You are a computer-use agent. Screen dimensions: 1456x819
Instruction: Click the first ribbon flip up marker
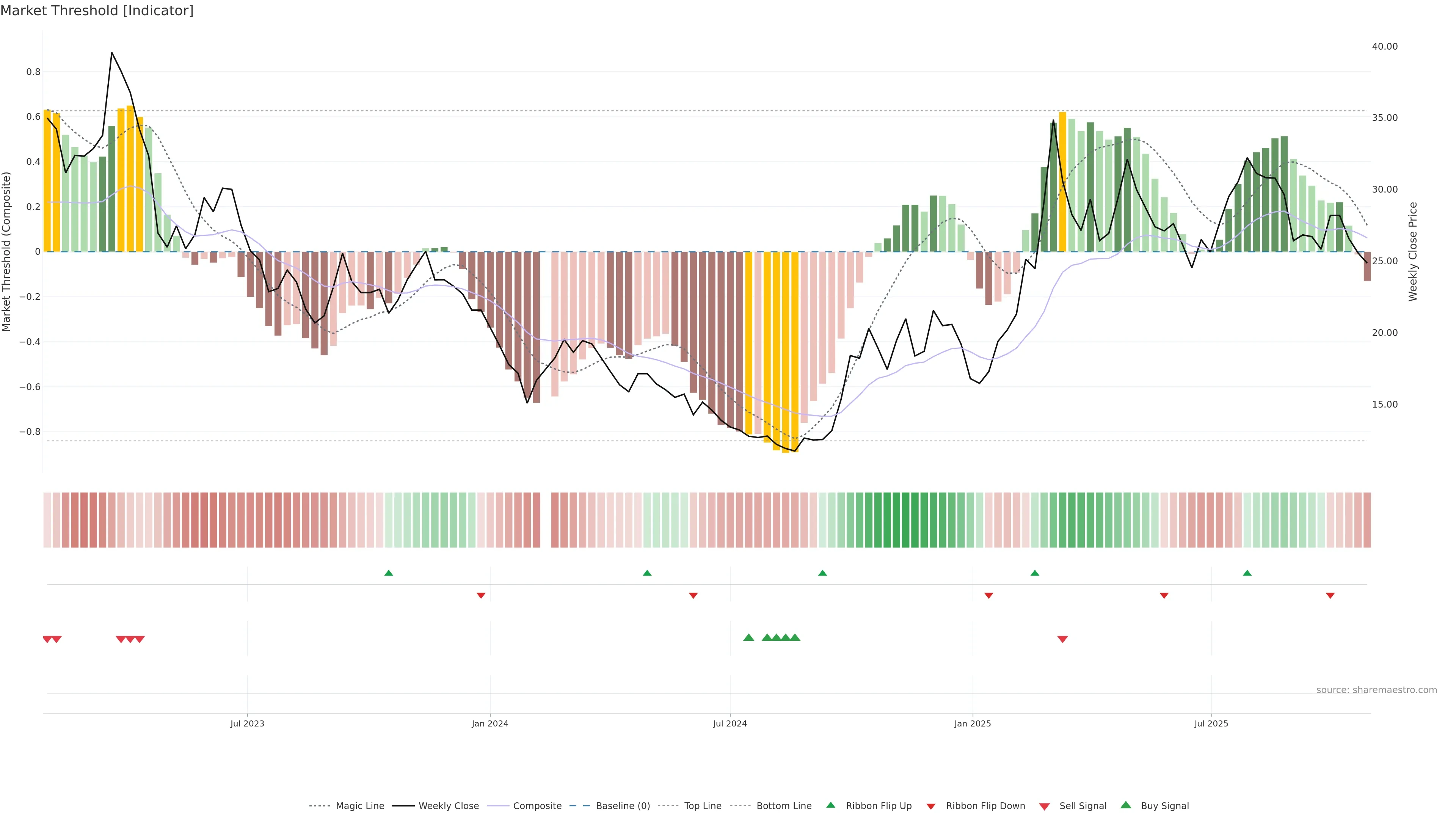(x=388, y=573)
